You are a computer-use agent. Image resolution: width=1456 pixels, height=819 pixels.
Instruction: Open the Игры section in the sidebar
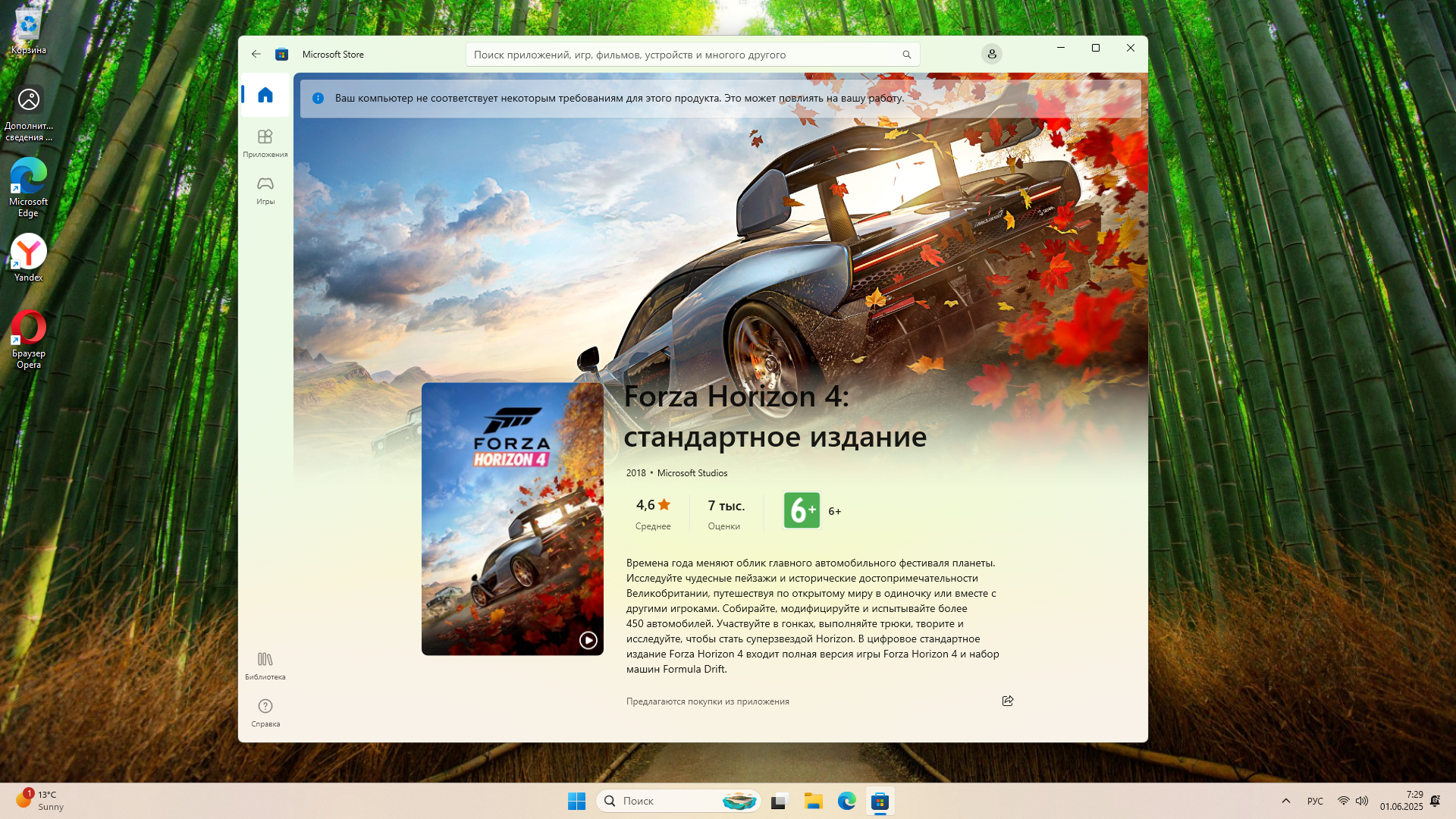pos(265,190)
